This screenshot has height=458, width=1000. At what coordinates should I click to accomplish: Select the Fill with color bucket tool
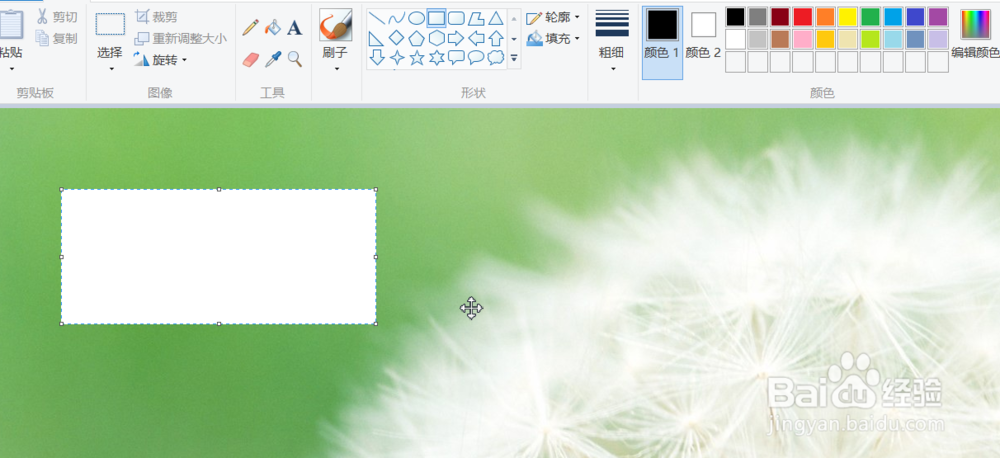point(273,27)
